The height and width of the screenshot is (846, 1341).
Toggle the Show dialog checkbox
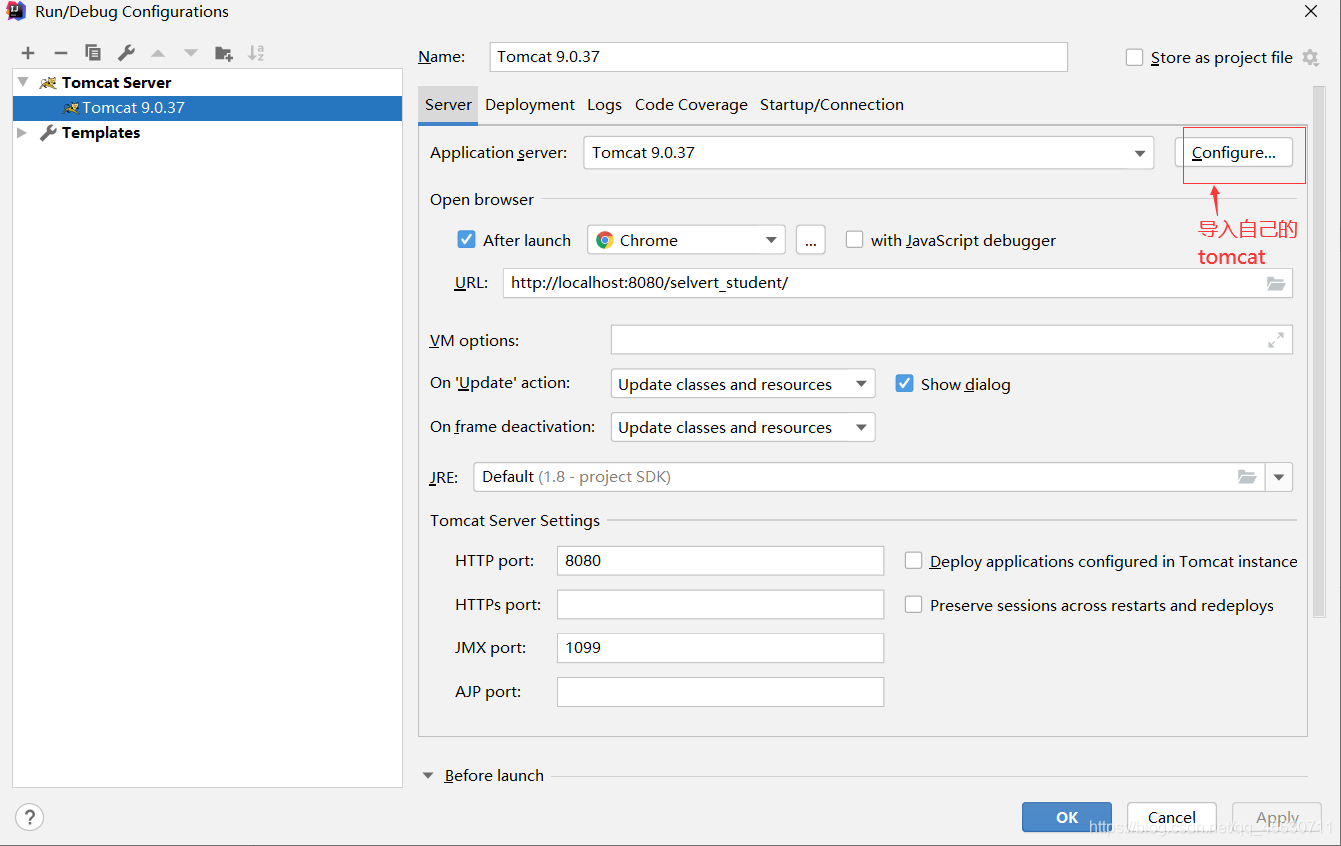point(904,384)
